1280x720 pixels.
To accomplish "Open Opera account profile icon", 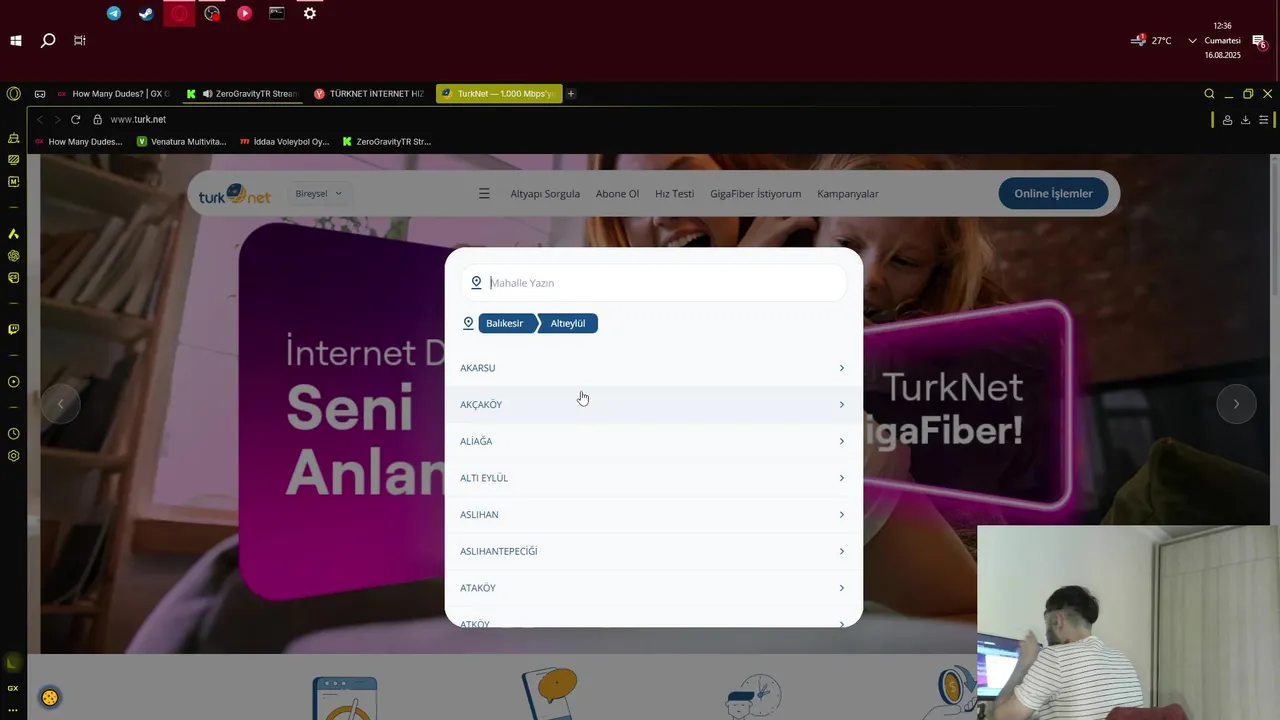I will (x=1227, y=120).
